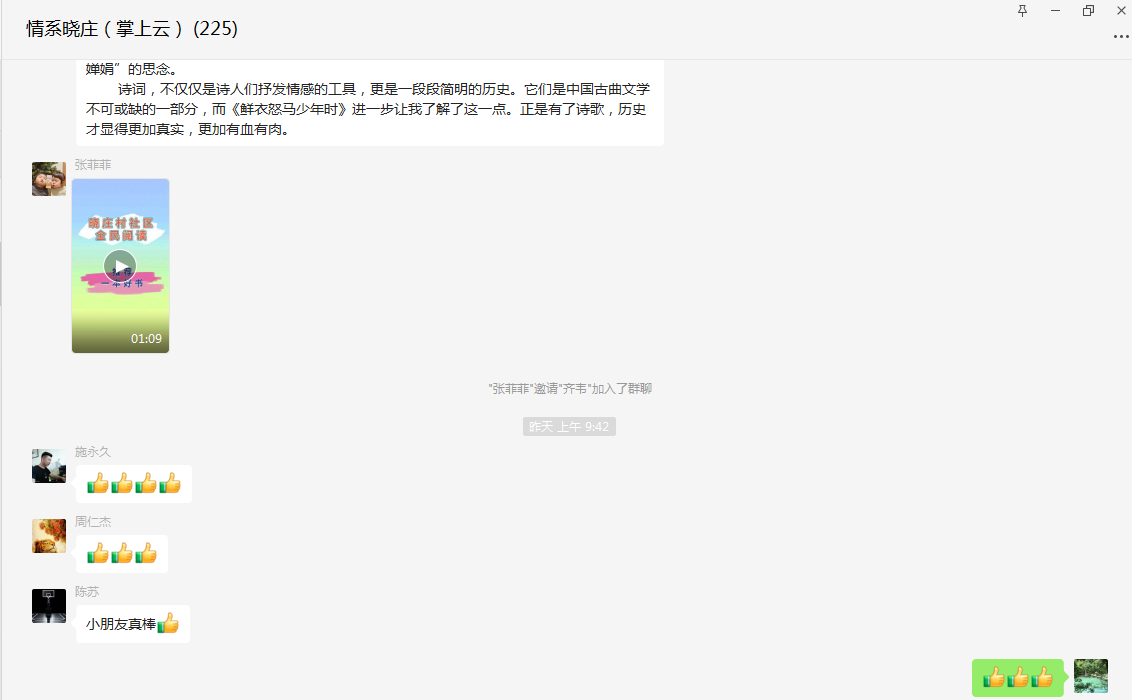Image resolution: width=1132 pixels, height=700 pixels.
Task: Select 周仁杰's three thumbs-up message bubble
Action: (x=121, y=554)
